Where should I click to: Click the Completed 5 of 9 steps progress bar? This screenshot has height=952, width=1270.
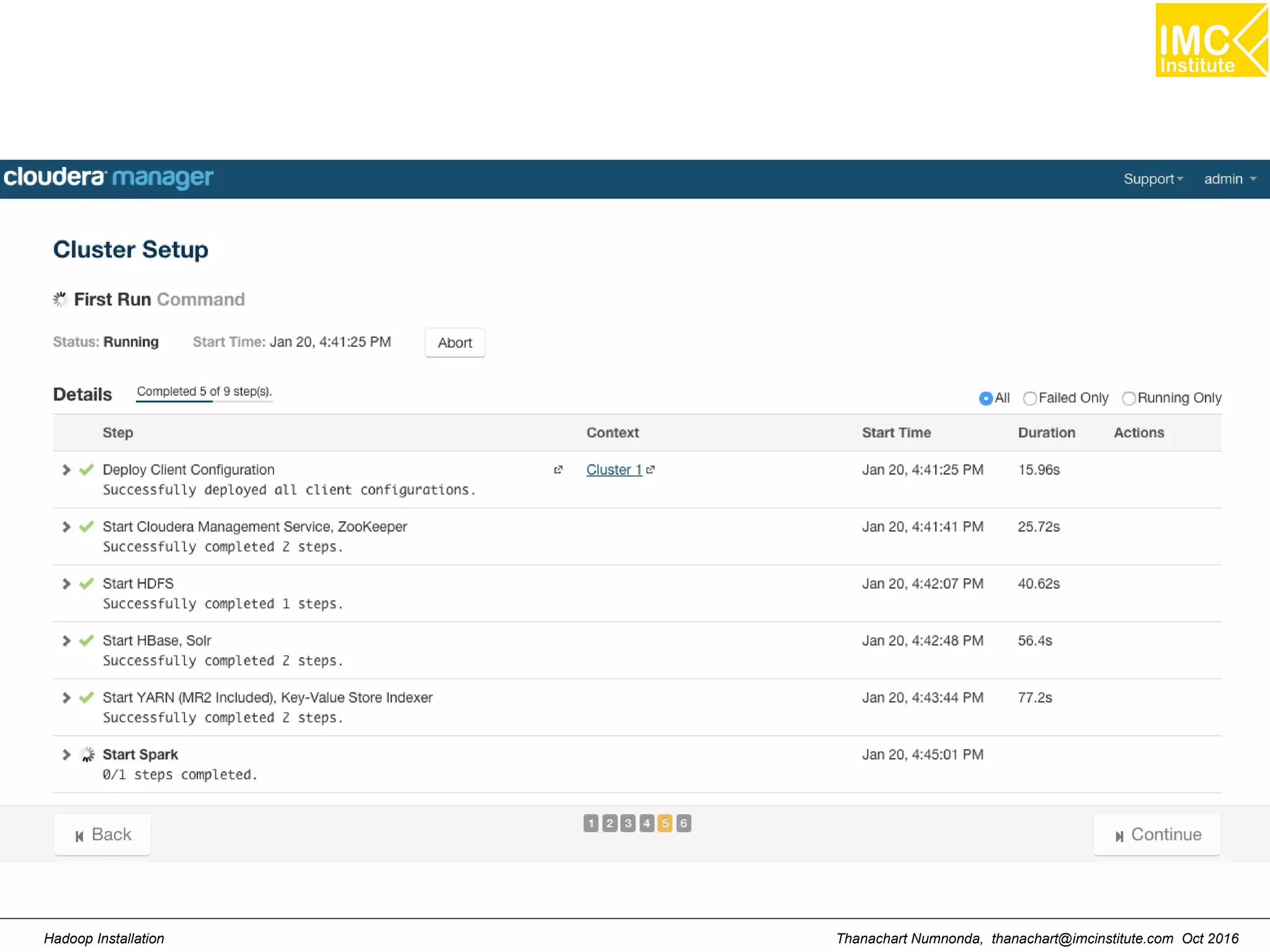(x=205, y=394)
